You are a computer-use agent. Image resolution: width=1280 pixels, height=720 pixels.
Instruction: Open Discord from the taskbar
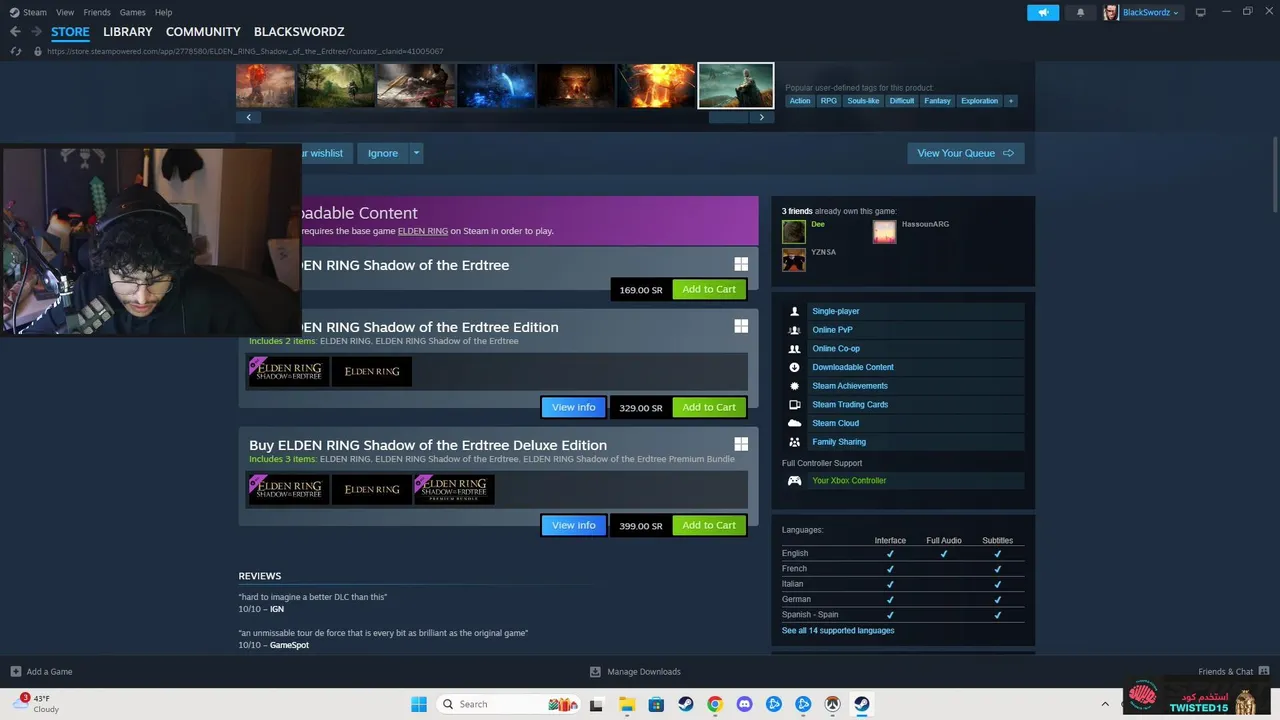click(744, 704)
